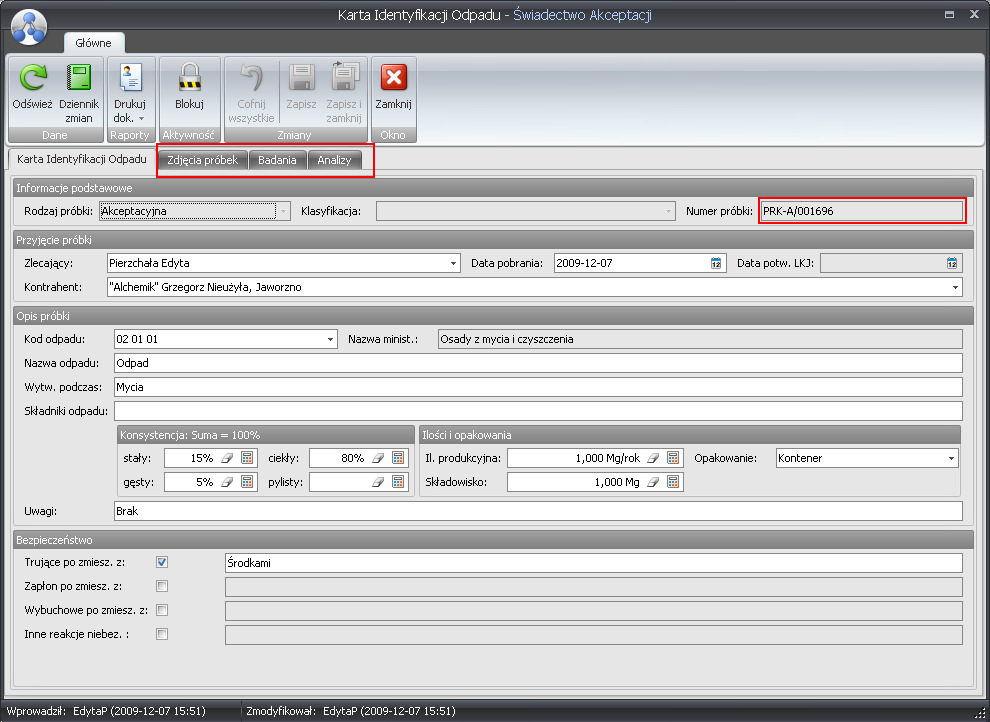Viewport: 990px width, 722px height.
Task: Click the Zapisz floppy disk icon
Action: coord(301,78)
